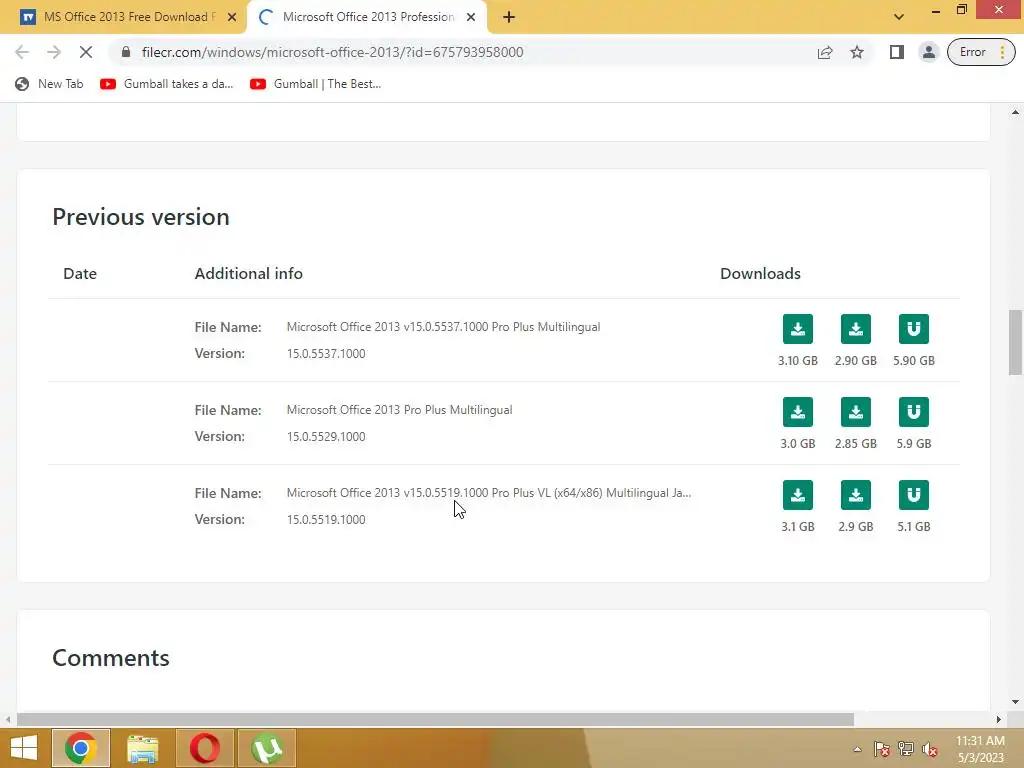This screenshot has height=768, width=1024.
Task: Download the 2.9 GB file for version 15.0.5519.1000
Action: 856,494
